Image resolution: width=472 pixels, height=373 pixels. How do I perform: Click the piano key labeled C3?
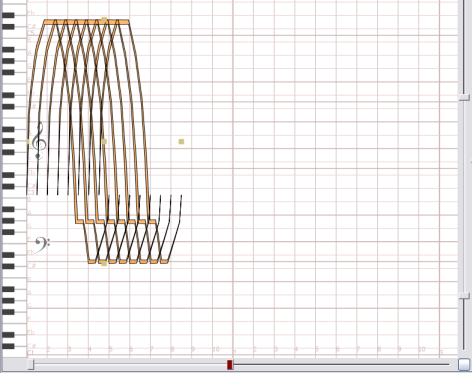(x=13, y=194)
